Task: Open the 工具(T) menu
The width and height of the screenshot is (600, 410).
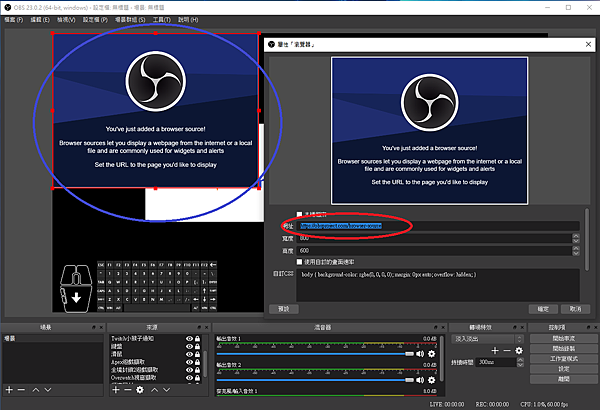Action: (x=162, y=20)
